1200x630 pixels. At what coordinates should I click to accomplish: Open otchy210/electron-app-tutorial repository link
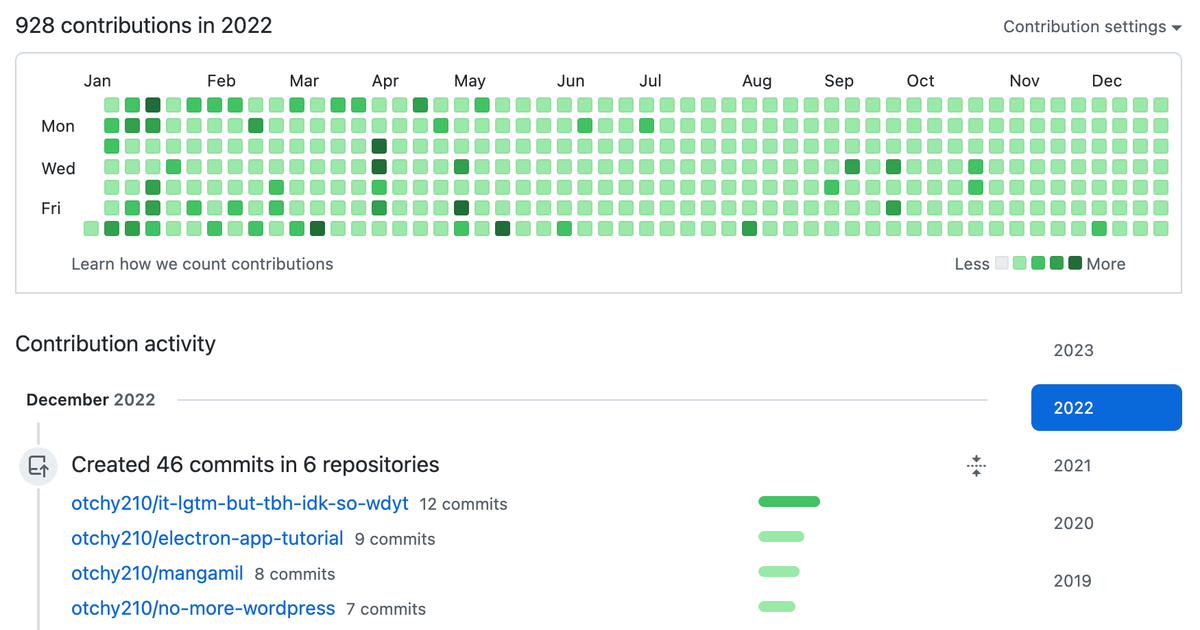click(x=207, y=538)
